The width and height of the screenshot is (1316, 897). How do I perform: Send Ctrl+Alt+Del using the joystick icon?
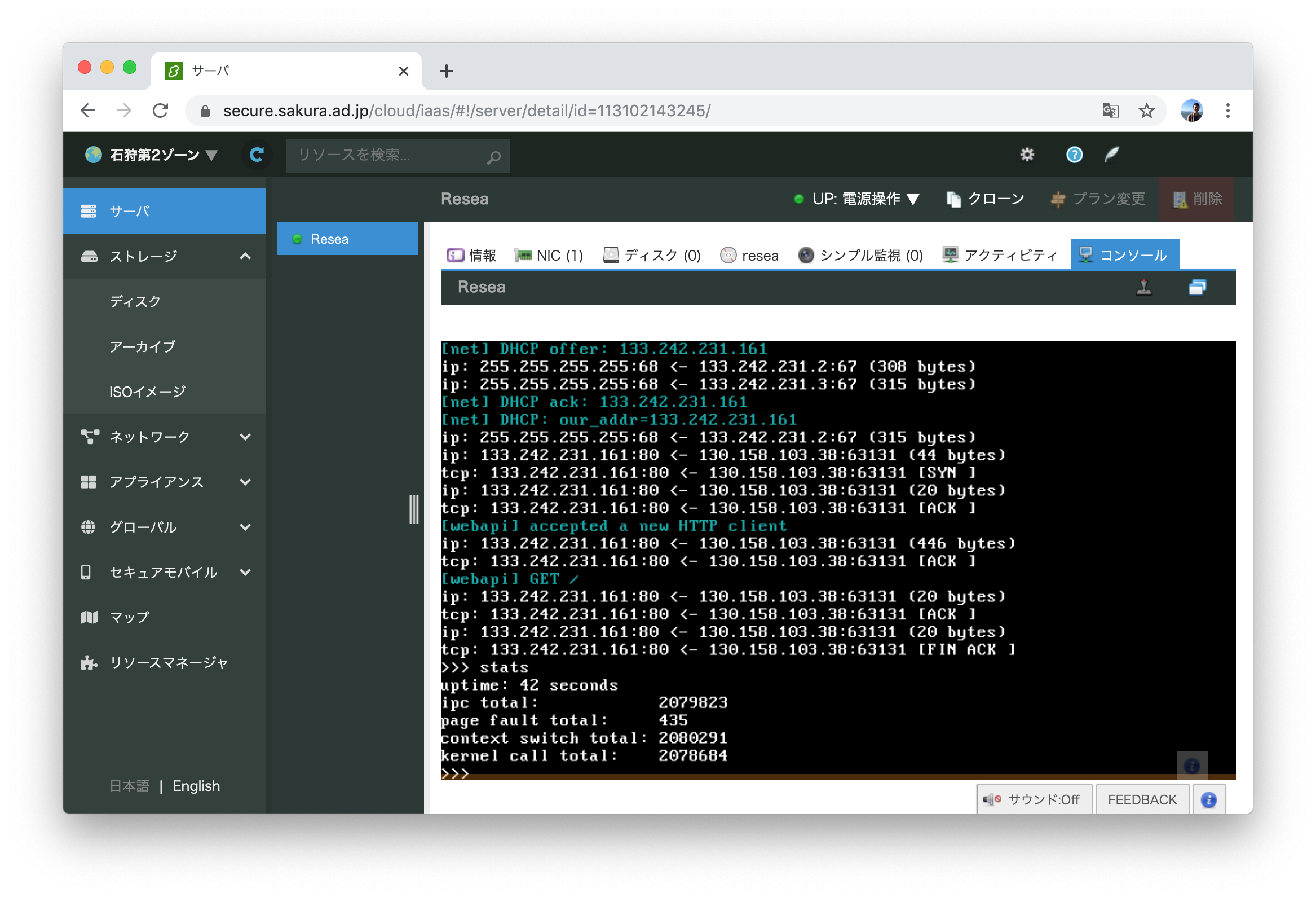pyautogui.click(x=1144, y=287)
